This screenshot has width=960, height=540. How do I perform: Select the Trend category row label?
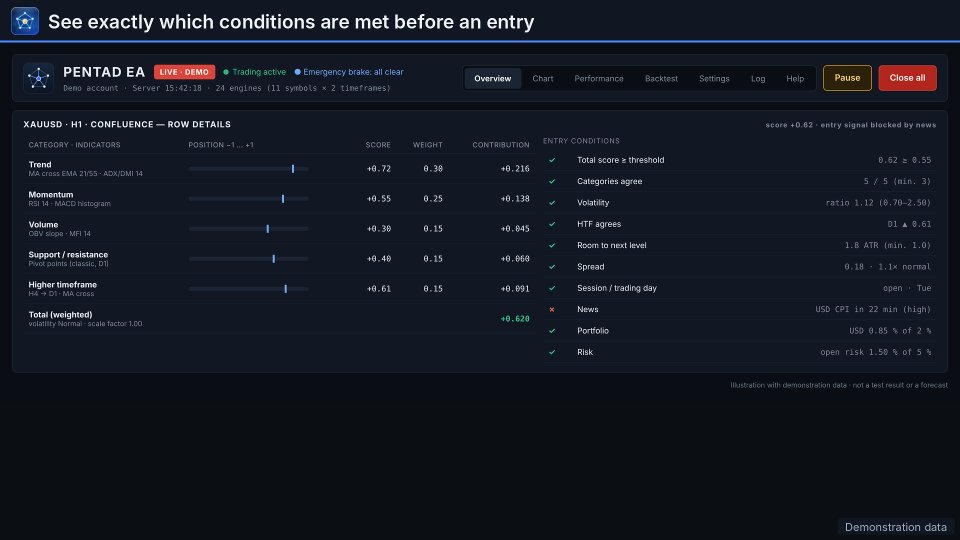click(x=40, y=165)
